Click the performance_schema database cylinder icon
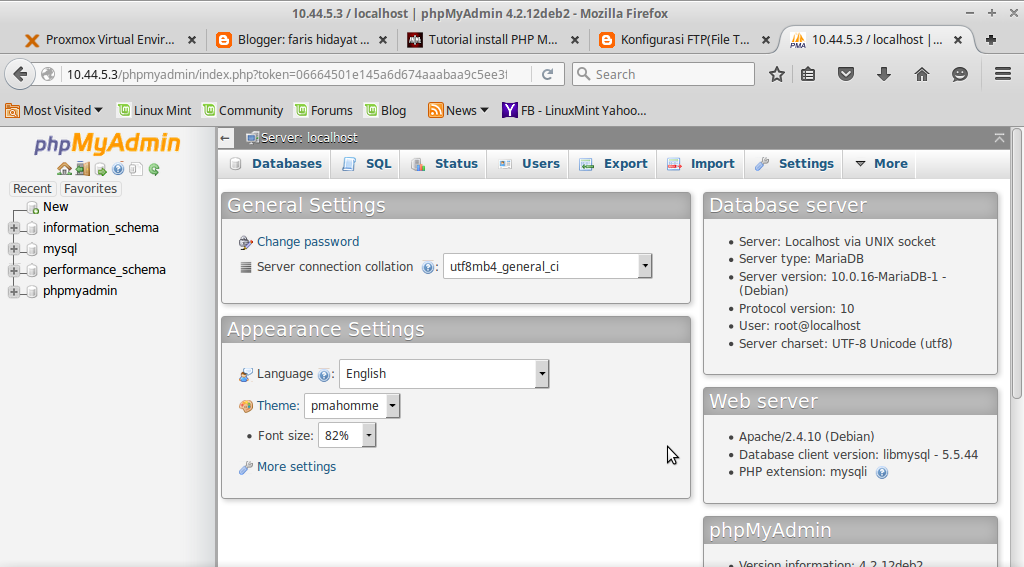 32,270
